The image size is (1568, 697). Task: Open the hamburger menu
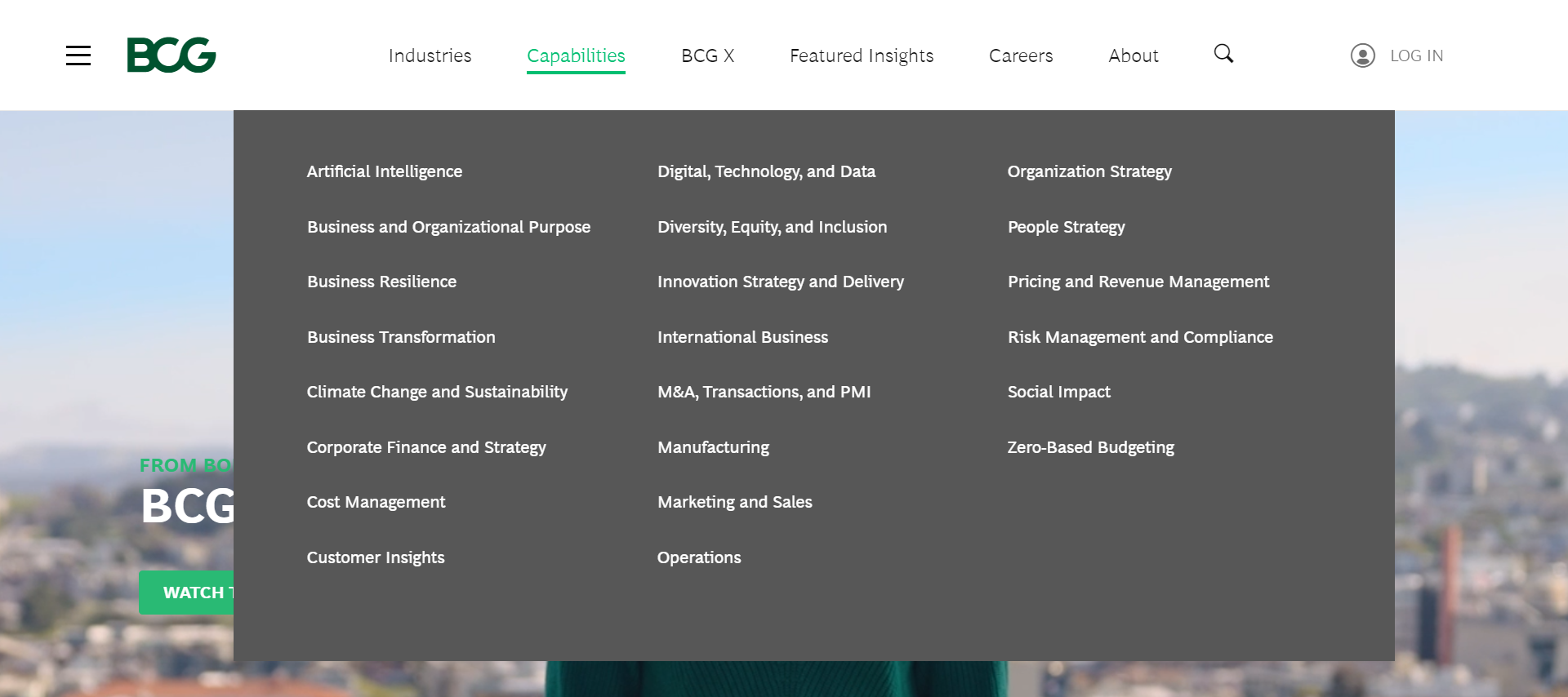(x=78, y=55)
